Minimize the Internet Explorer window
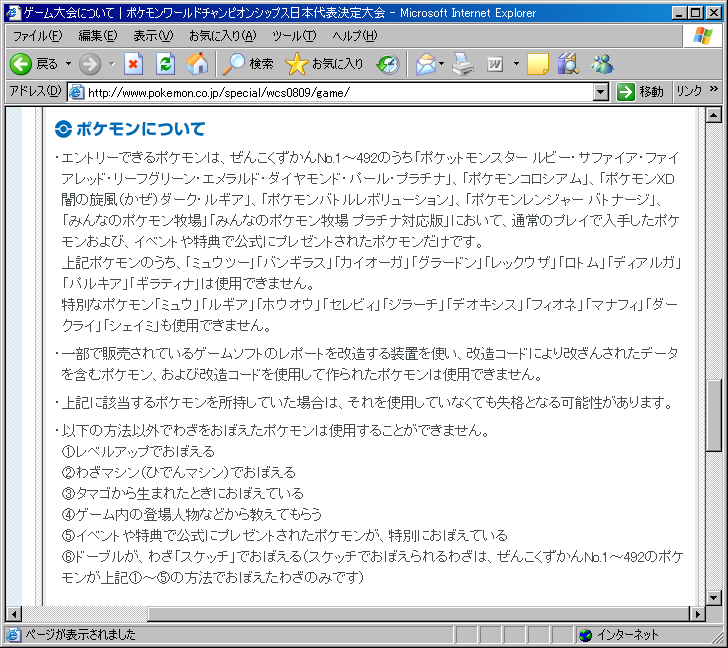The height and width of the screenshot is (648, 728). point(679,13)
